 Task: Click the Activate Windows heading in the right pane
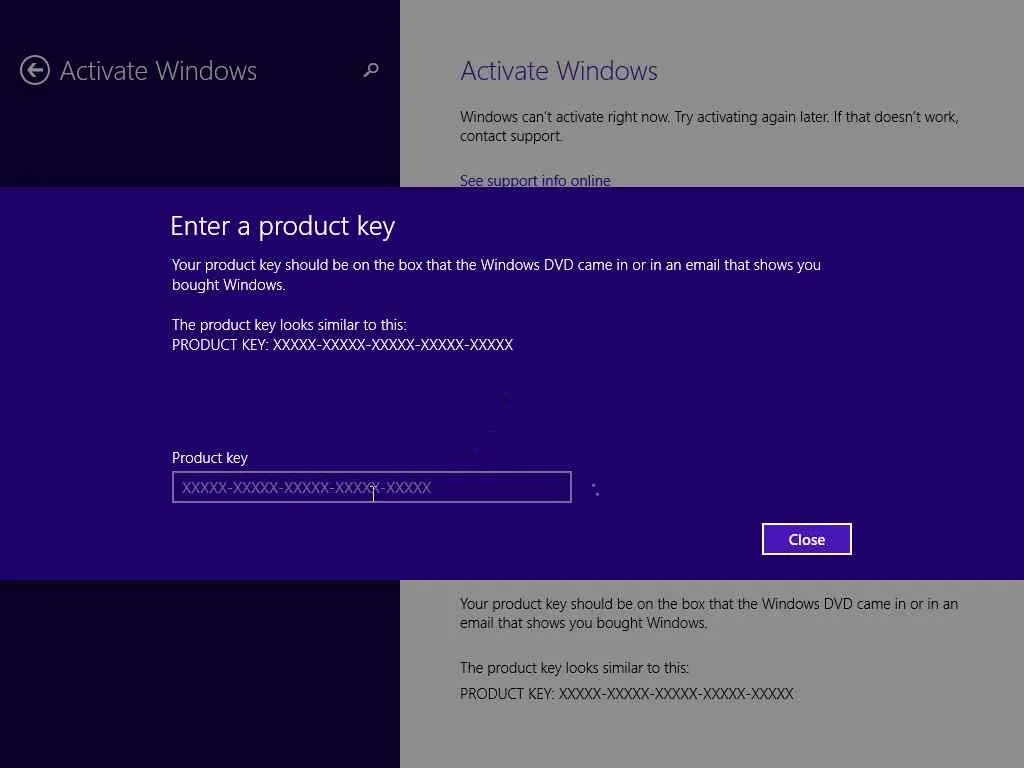(559, 71)
